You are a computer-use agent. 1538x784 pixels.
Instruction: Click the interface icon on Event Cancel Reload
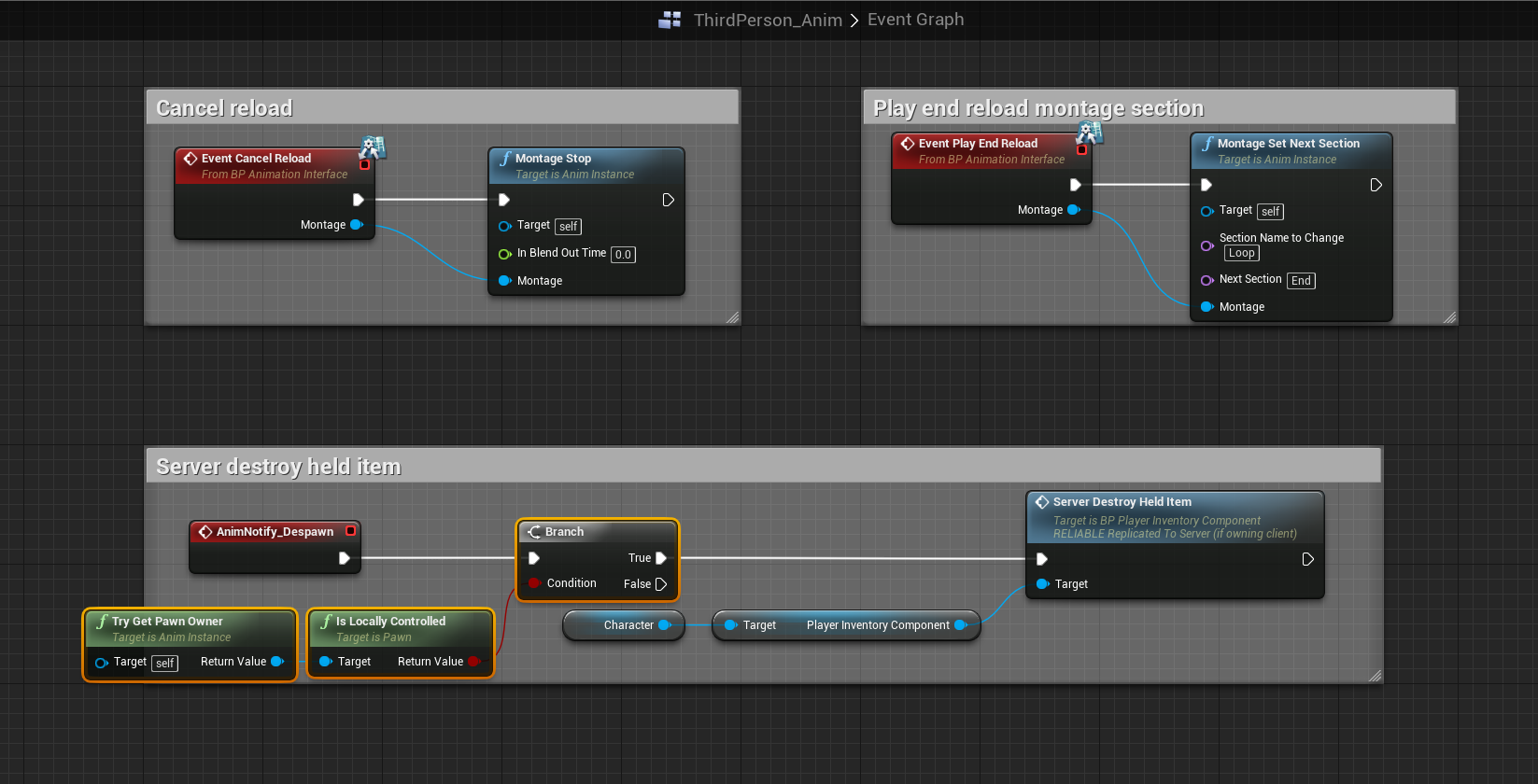(373, 147)
